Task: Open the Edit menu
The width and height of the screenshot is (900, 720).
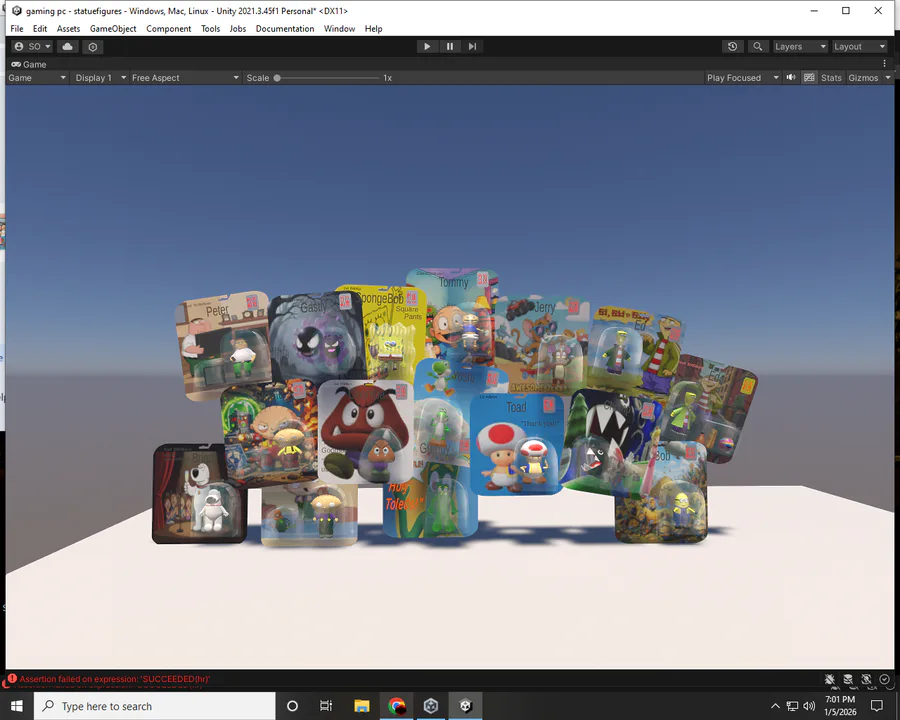Action: [40, 29]
